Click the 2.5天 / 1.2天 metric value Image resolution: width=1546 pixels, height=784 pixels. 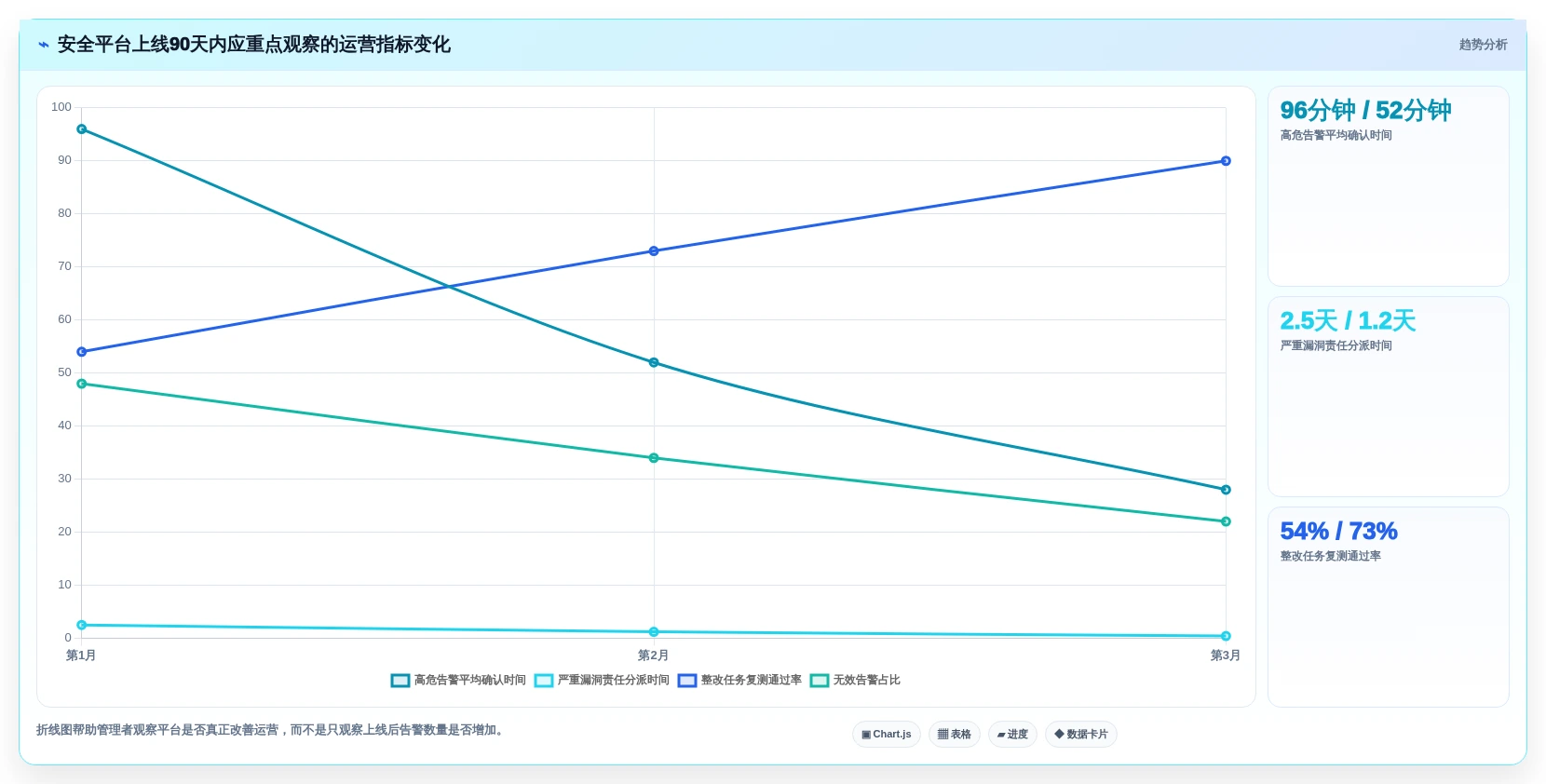1348,321
